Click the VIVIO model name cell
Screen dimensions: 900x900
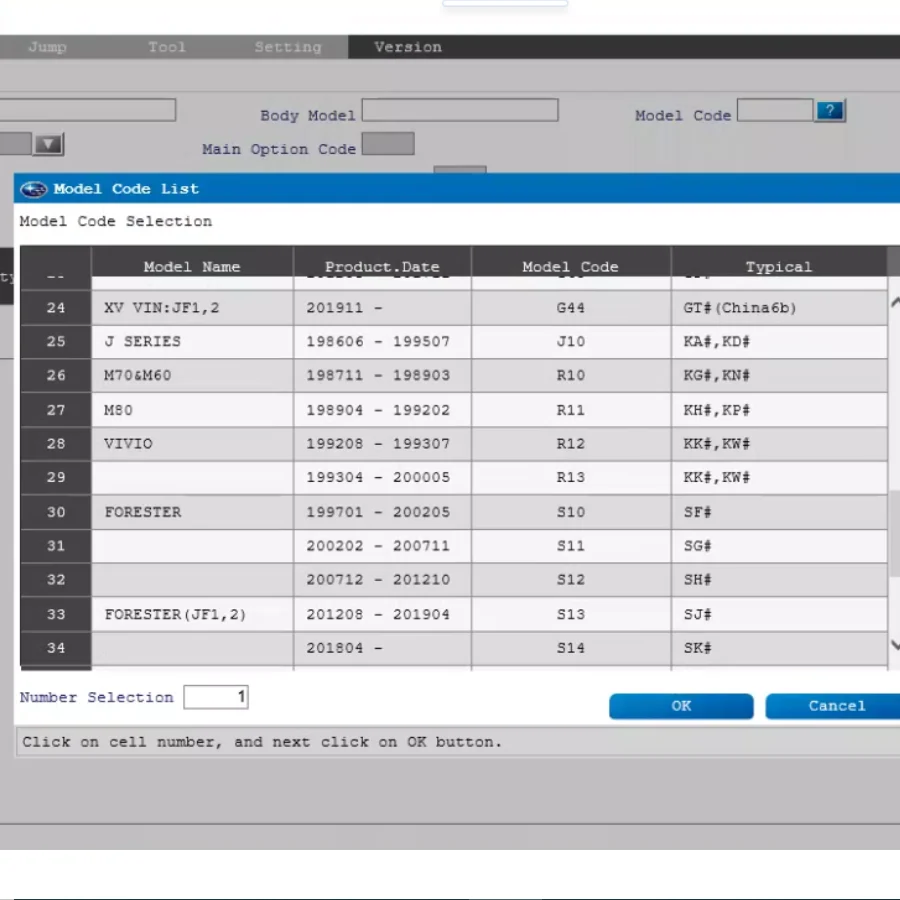click(x=192, y=444)
